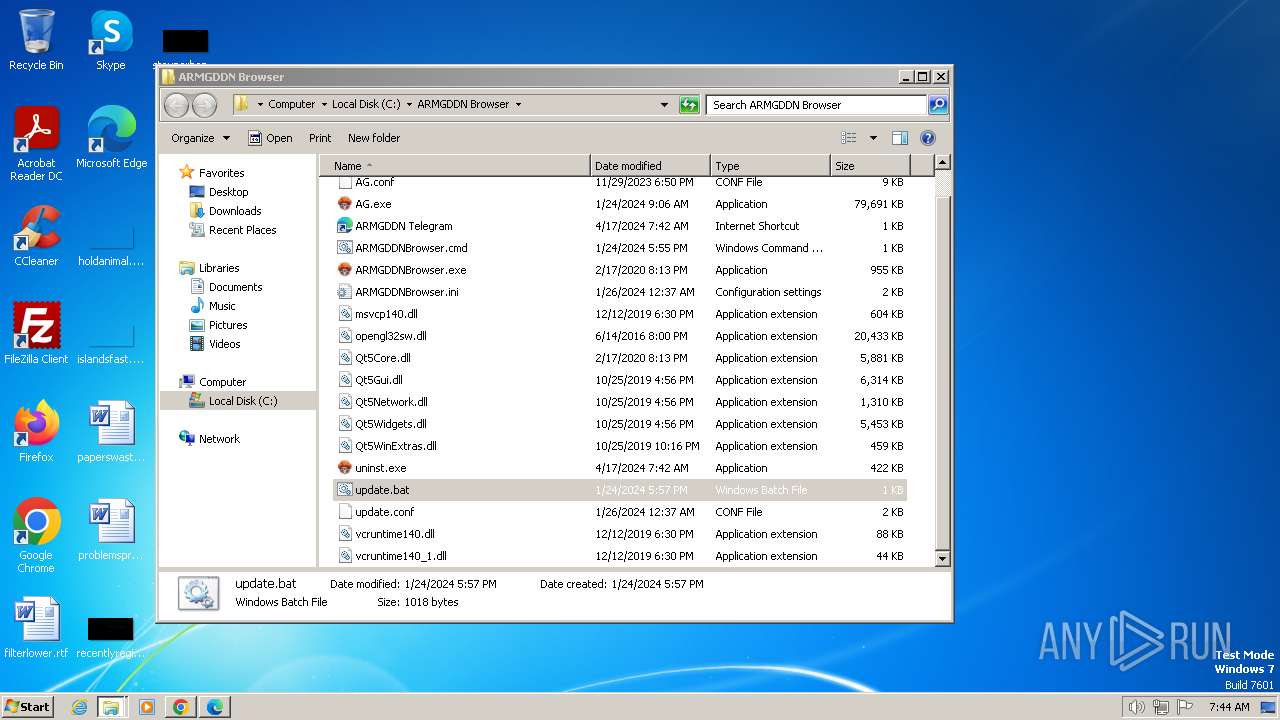Click the Change your view icon
This screenshot has width=1280, height=720.
tap(849, 138)
